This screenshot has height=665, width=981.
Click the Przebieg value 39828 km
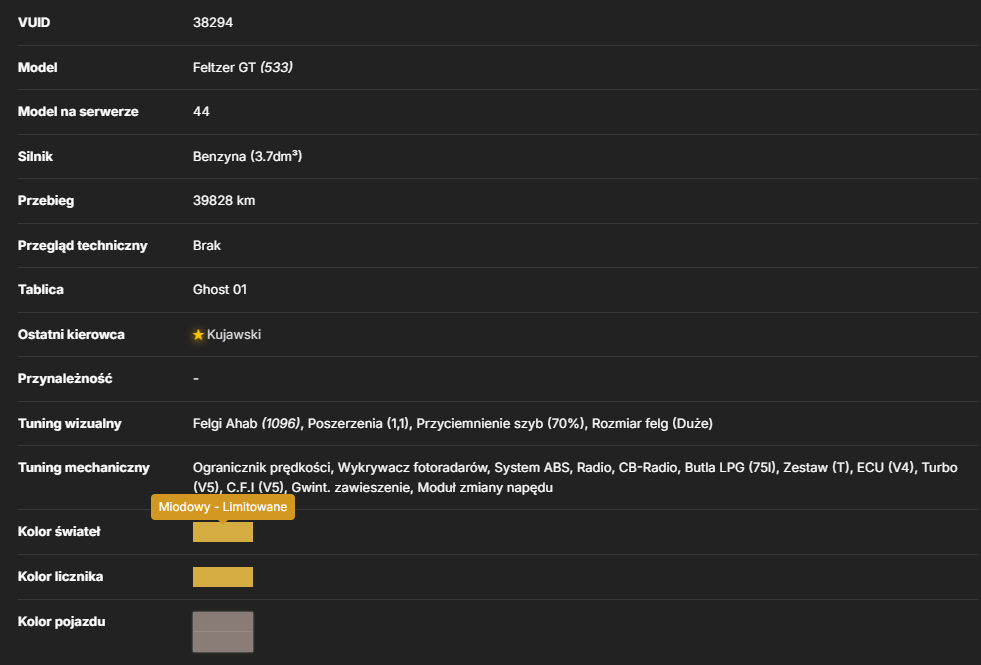pyautogui.click(x=224, y=201)
